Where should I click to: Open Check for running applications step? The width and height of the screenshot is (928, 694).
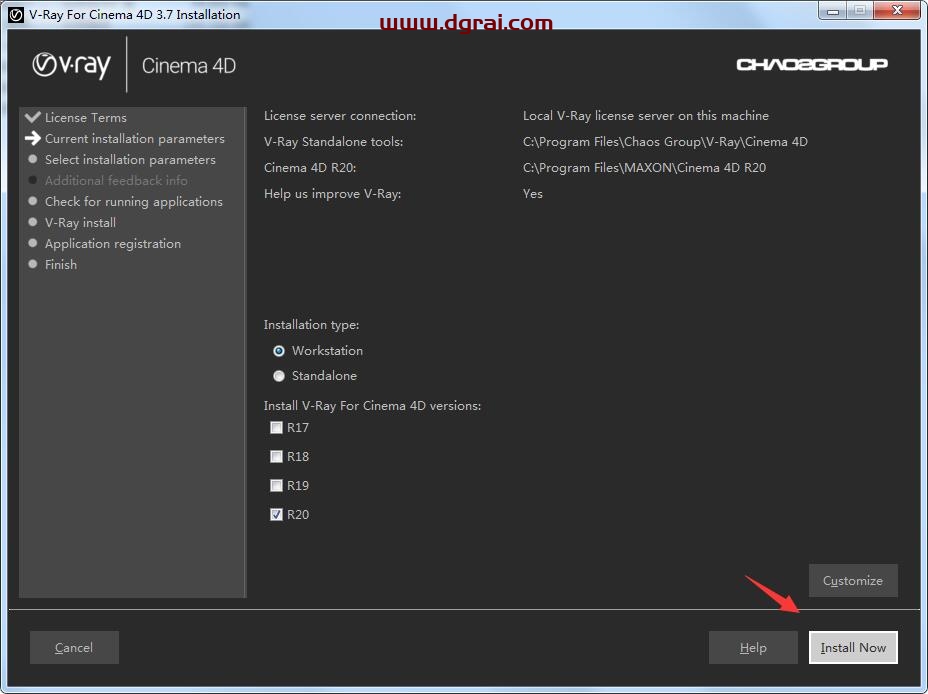coord(134,202)
